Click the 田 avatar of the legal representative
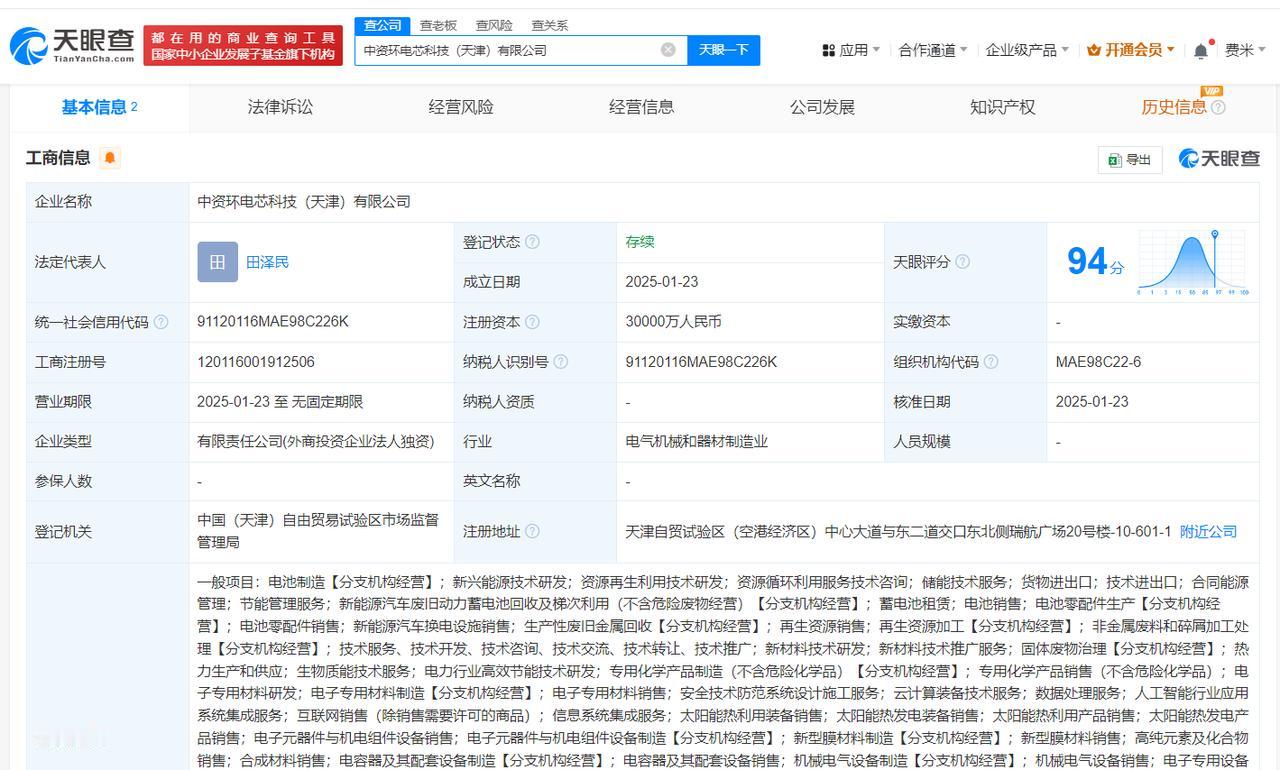Viewport: 1280px width, 770px height. pos(217,262)
